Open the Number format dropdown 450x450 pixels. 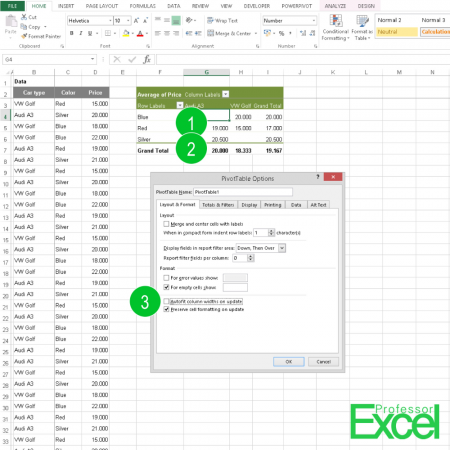click(314, 21)
